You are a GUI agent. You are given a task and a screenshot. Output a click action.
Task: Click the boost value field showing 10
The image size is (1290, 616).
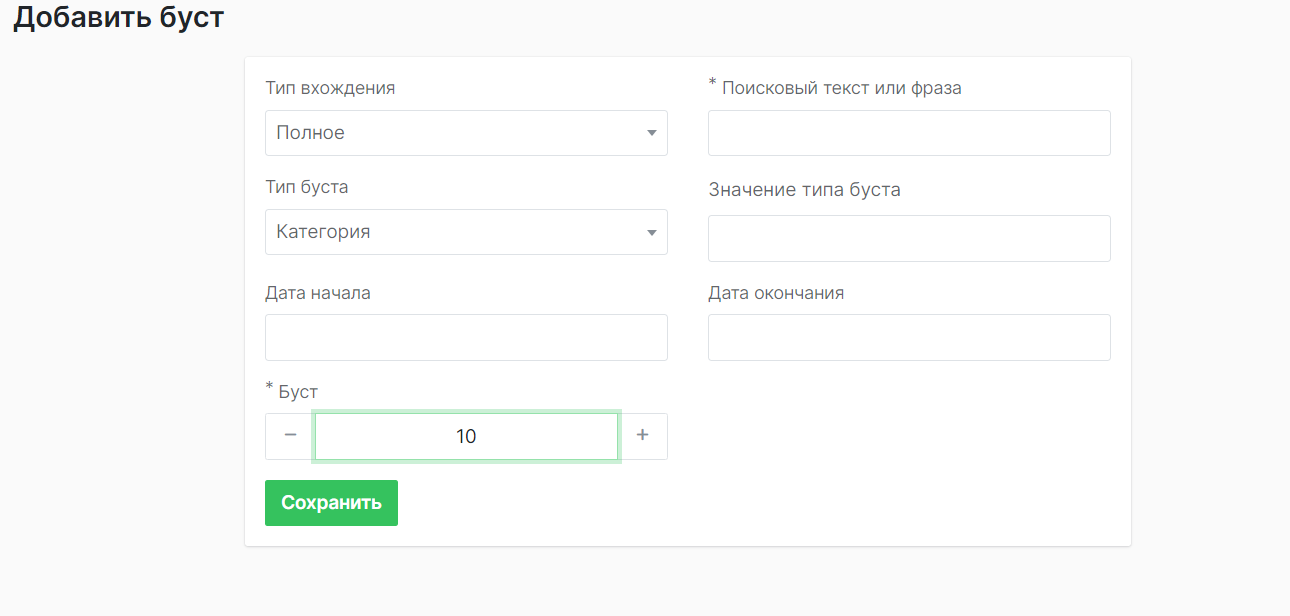click(x=466, y=436)
